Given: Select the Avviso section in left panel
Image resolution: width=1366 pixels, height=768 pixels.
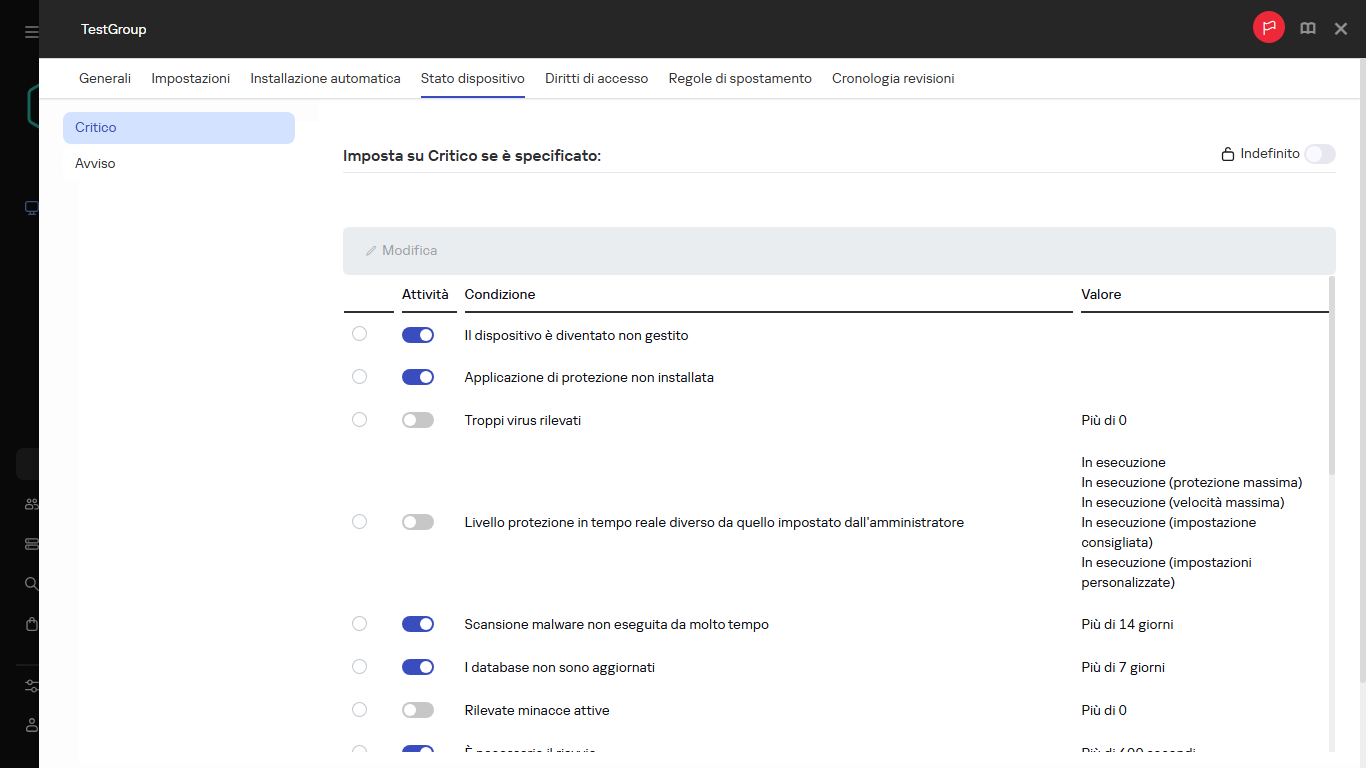Looking at the screenshot, I should [x=95, y=163].
